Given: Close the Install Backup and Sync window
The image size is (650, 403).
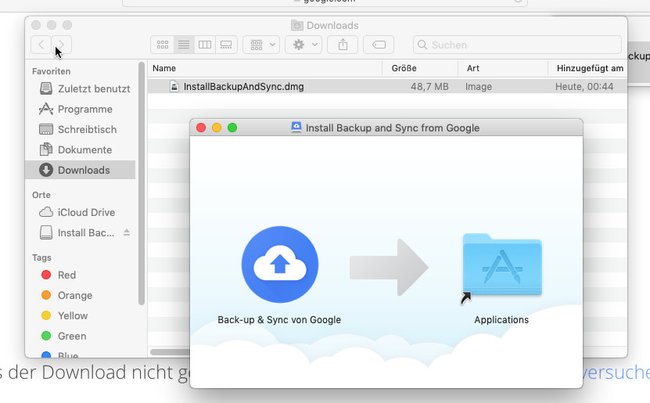Looking at the screenshot, I should tap(201, 128).
